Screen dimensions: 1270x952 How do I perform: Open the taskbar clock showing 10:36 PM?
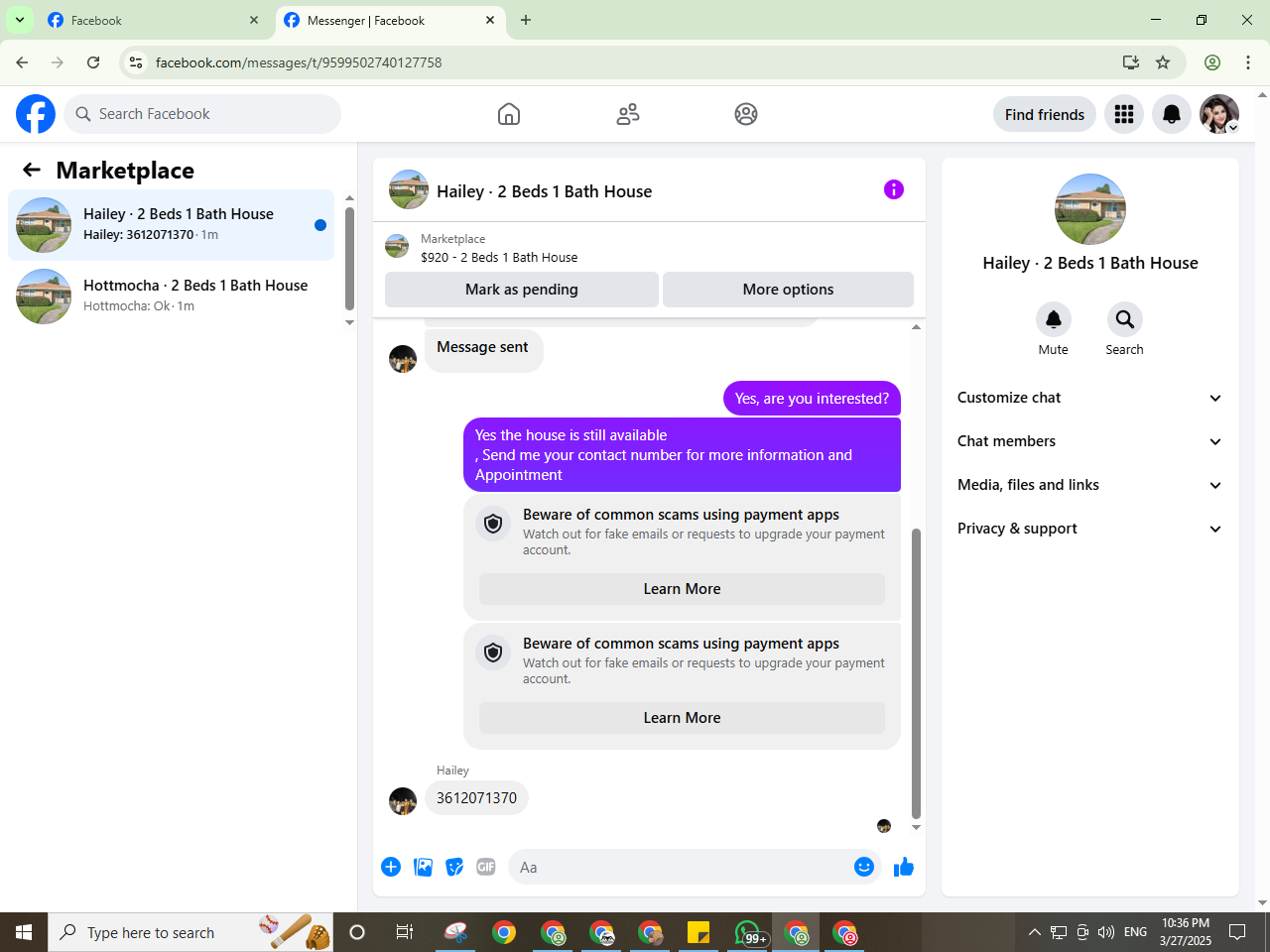[1186, 932]
